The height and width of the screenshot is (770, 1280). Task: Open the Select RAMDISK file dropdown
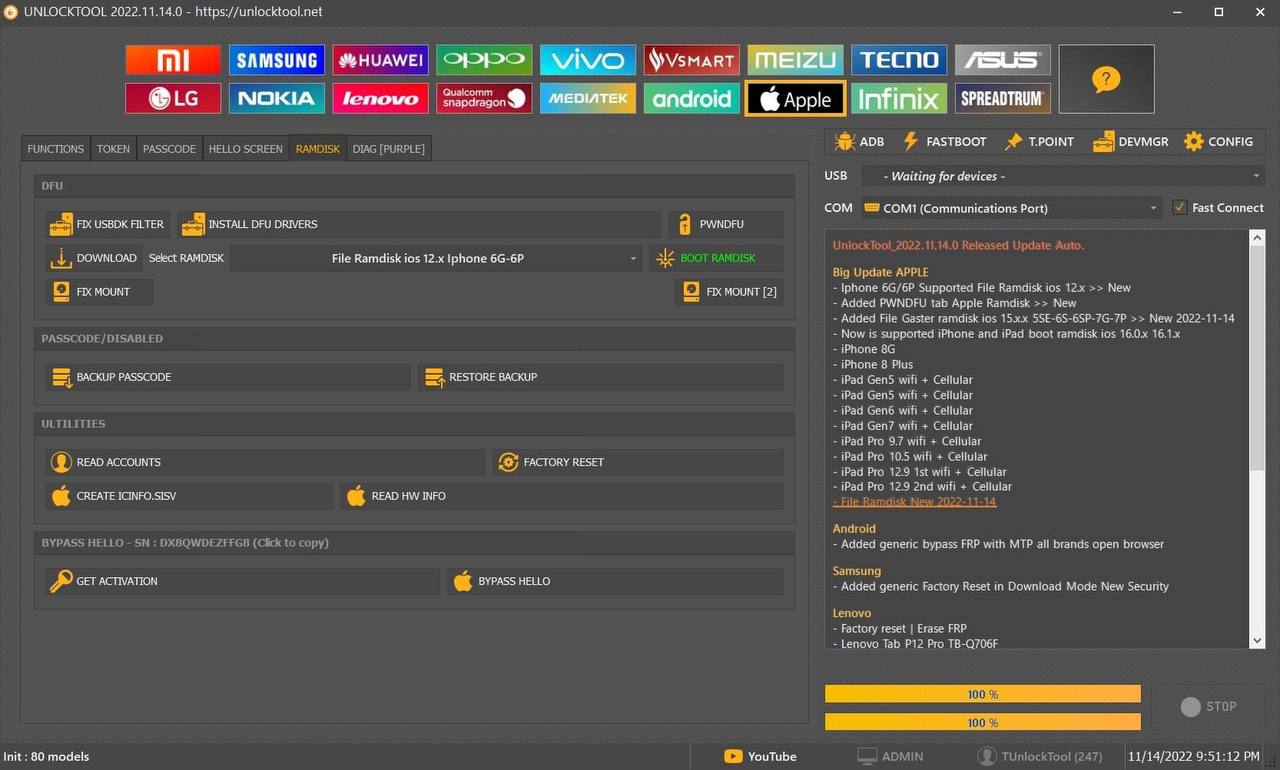tap(436, 258)
